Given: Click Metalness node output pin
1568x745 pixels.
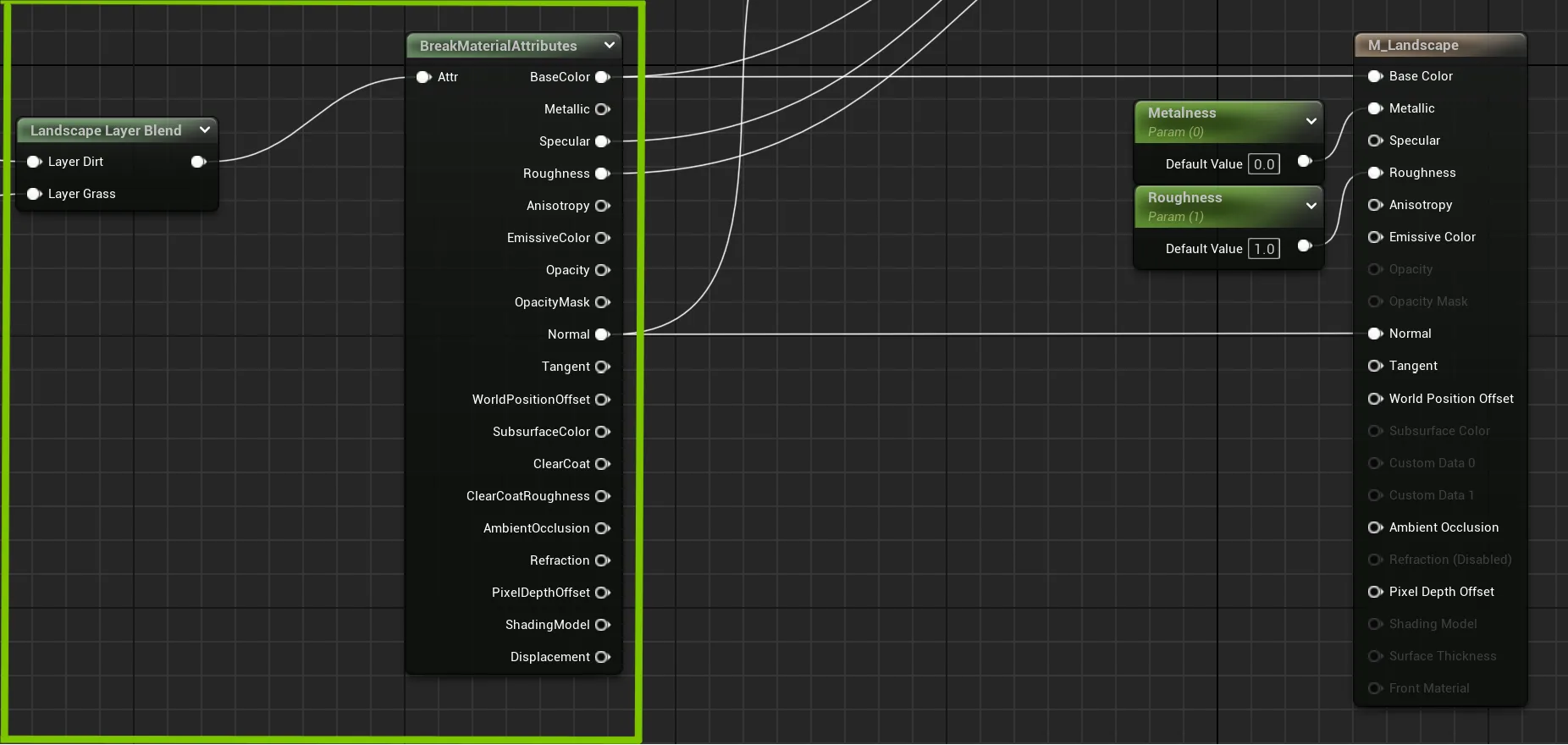Looking at the screenshot, I should (1305, 161).
